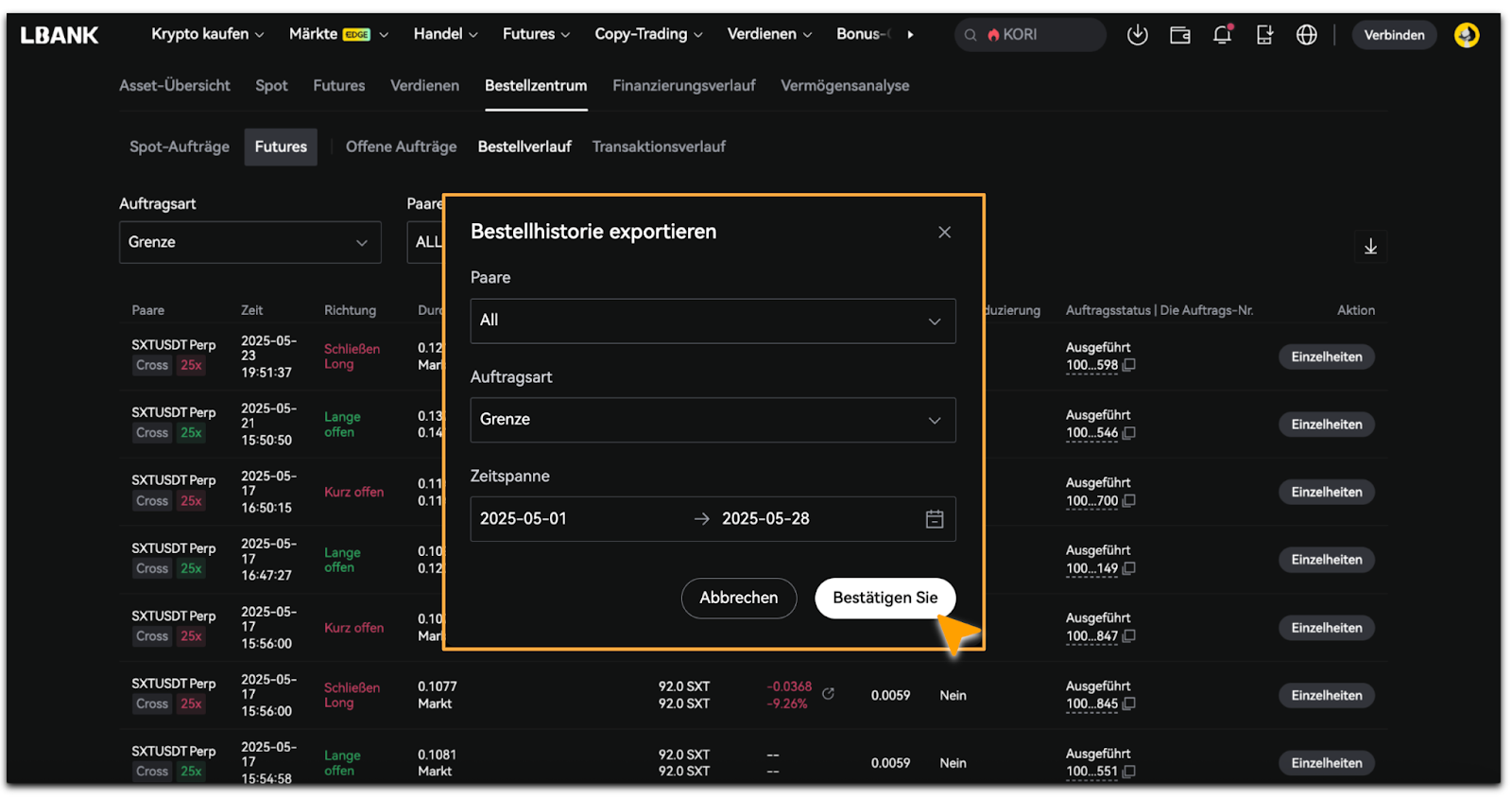The width and height of the screenshot is (1512, 799).
Task: Click the user profile avatar
Action: [x=1466, y=35]
